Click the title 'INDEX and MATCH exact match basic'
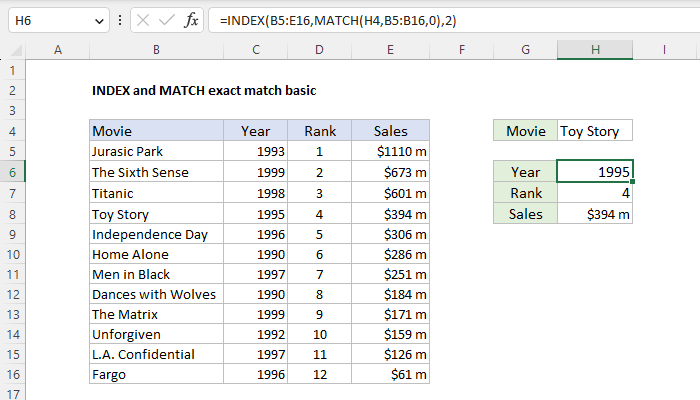 tap(204, 91)
